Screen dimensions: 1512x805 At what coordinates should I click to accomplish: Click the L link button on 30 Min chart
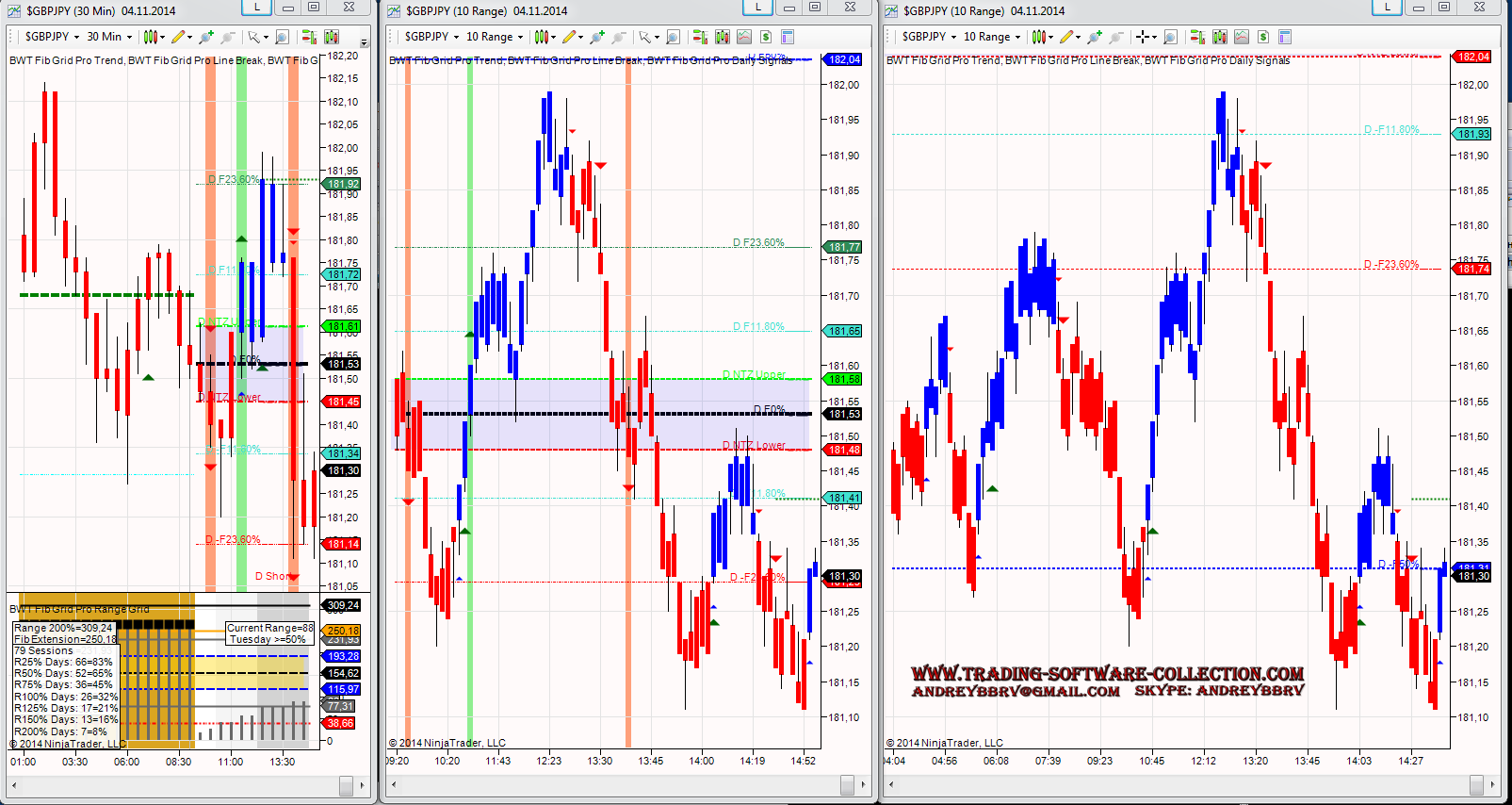(257, 8)
